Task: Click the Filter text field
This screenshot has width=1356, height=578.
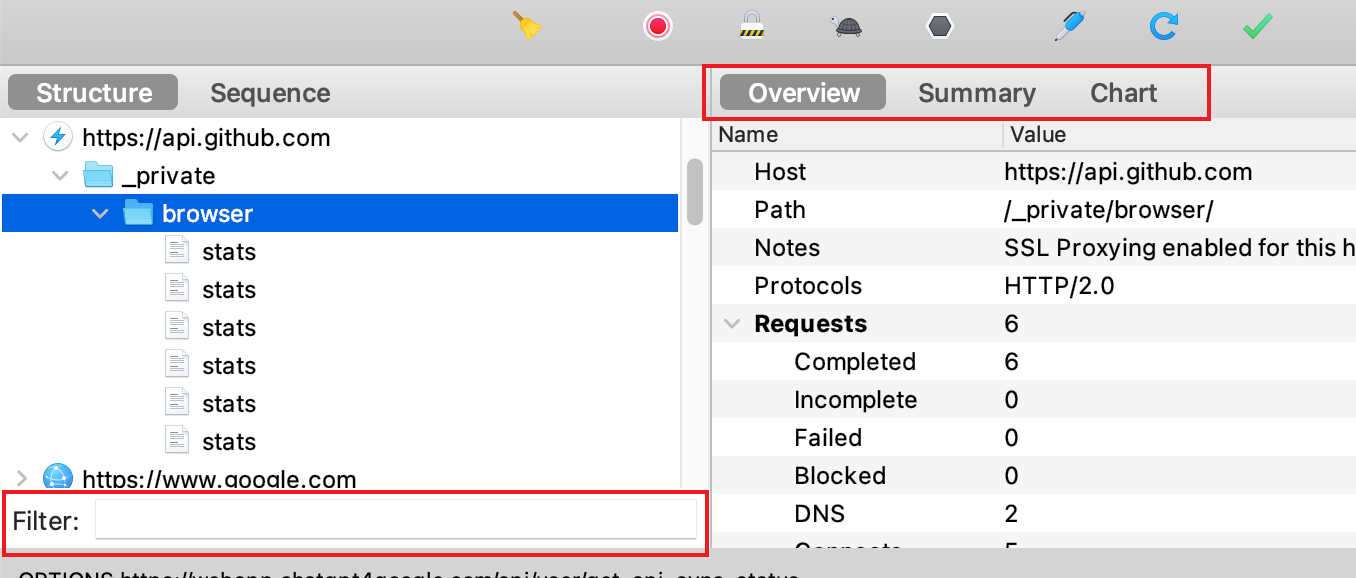Action: [395, 520]
